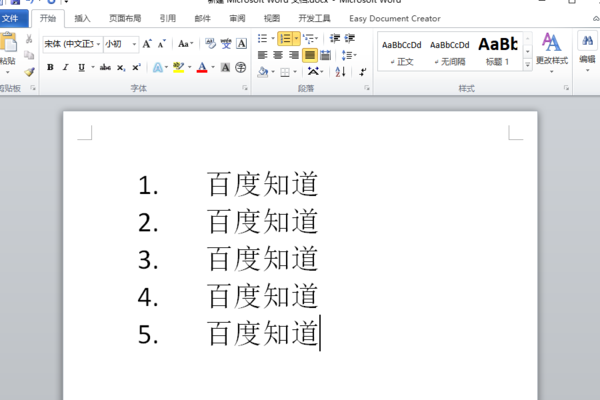Image resolution: width=600 pixels, height=400 pixels.
Task: Click the Multilevel List icon
Action: pos(308,38)
